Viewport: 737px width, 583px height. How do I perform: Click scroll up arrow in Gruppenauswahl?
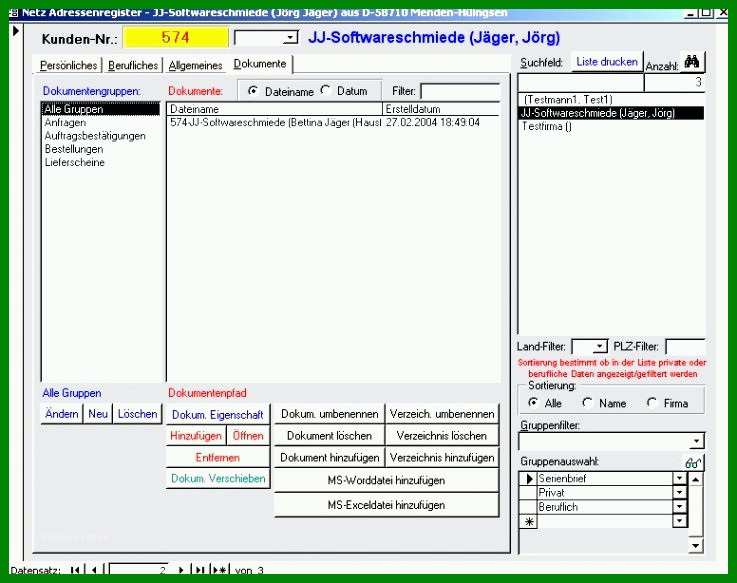click(x=696, y=479)
